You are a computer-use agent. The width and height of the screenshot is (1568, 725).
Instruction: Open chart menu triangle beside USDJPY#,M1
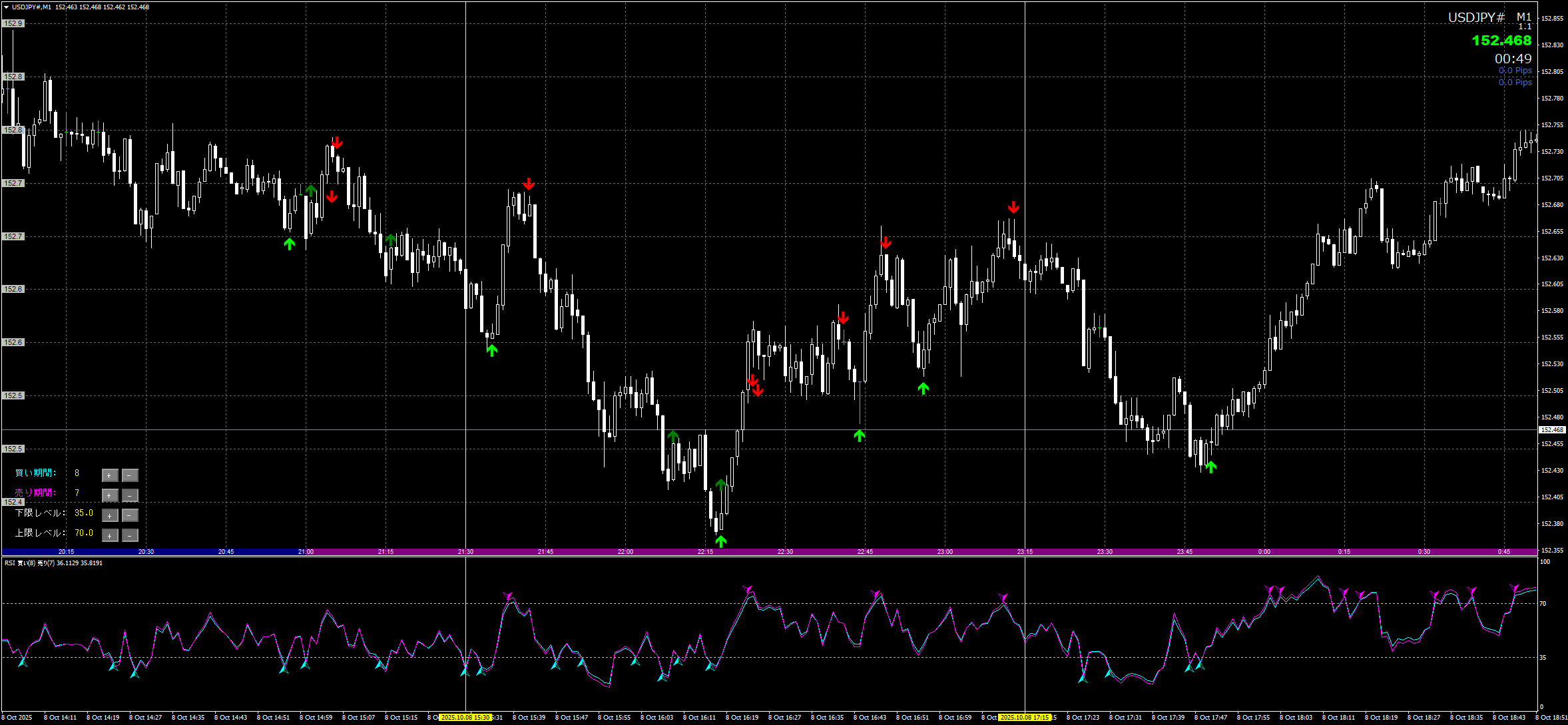[x=6, y=7]
